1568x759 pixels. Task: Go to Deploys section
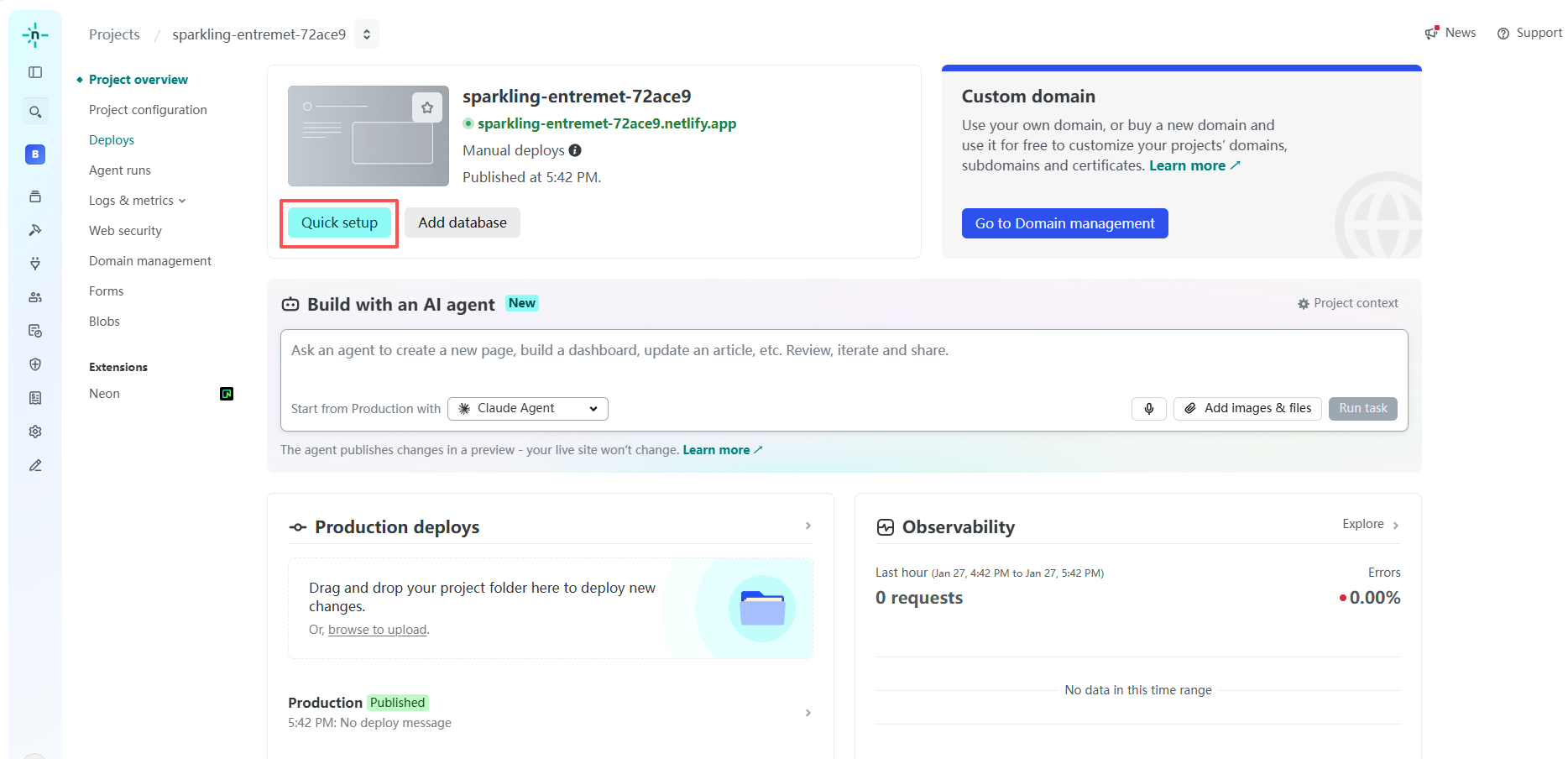click(x=112, y=140)
